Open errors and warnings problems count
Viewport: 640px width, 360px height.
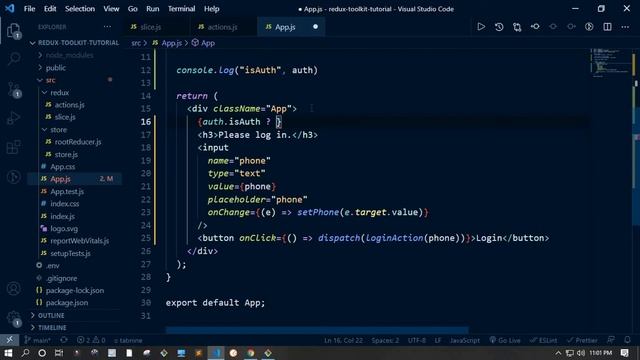pyautogui.click(x=91, y=340)
